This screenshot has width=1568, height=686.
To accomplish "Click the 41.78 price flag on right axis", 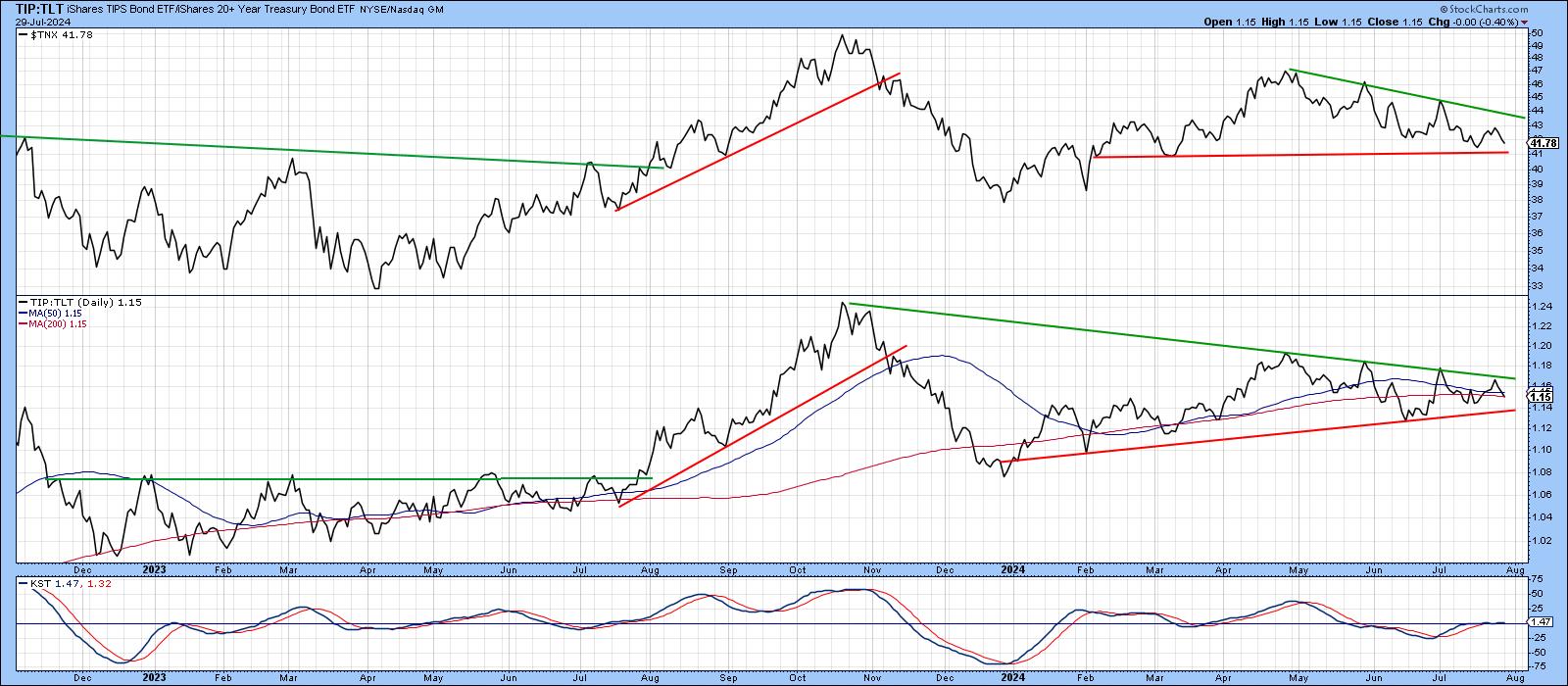I will coord(1542,142).
